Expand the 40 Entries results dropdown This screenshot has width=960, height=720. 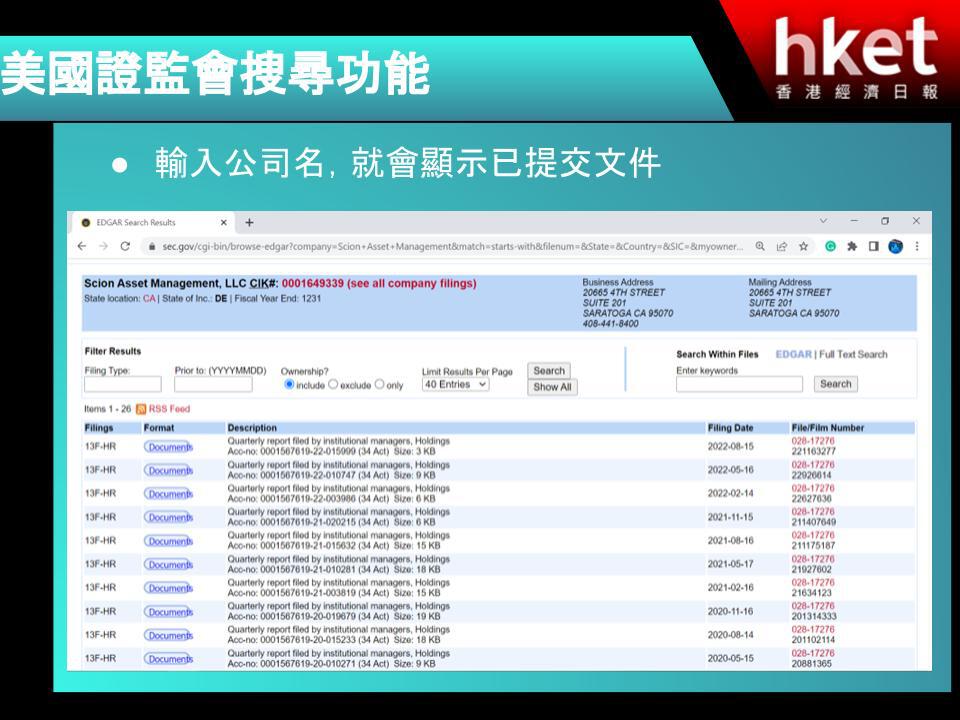click(456, 384)
